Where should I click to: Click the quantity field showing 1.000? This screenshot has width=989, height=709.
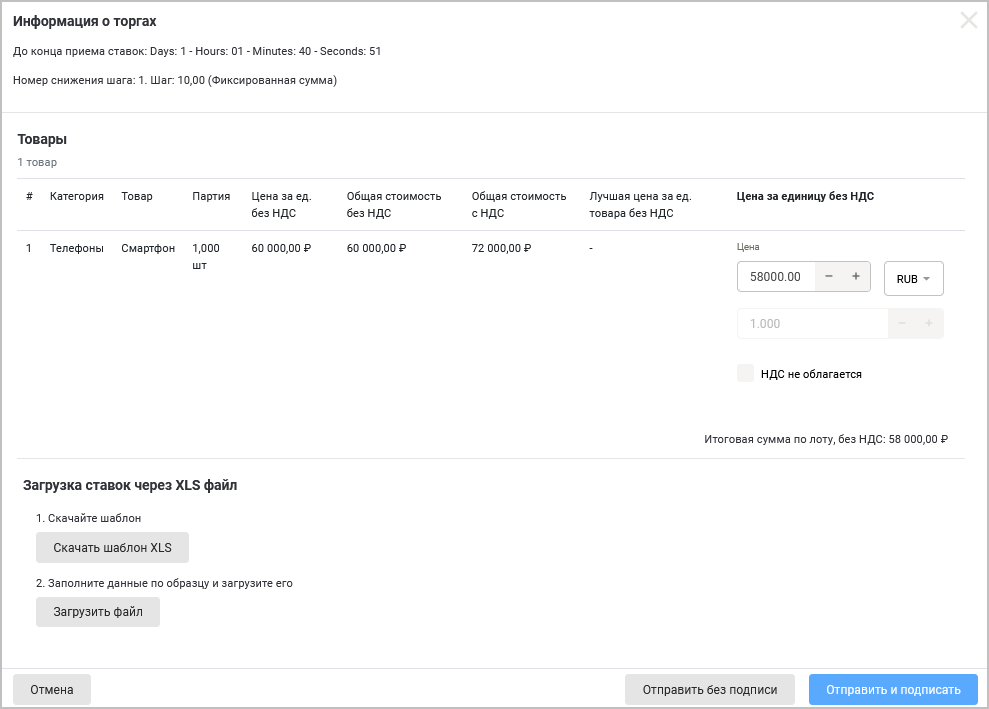(x=810, y=324)
